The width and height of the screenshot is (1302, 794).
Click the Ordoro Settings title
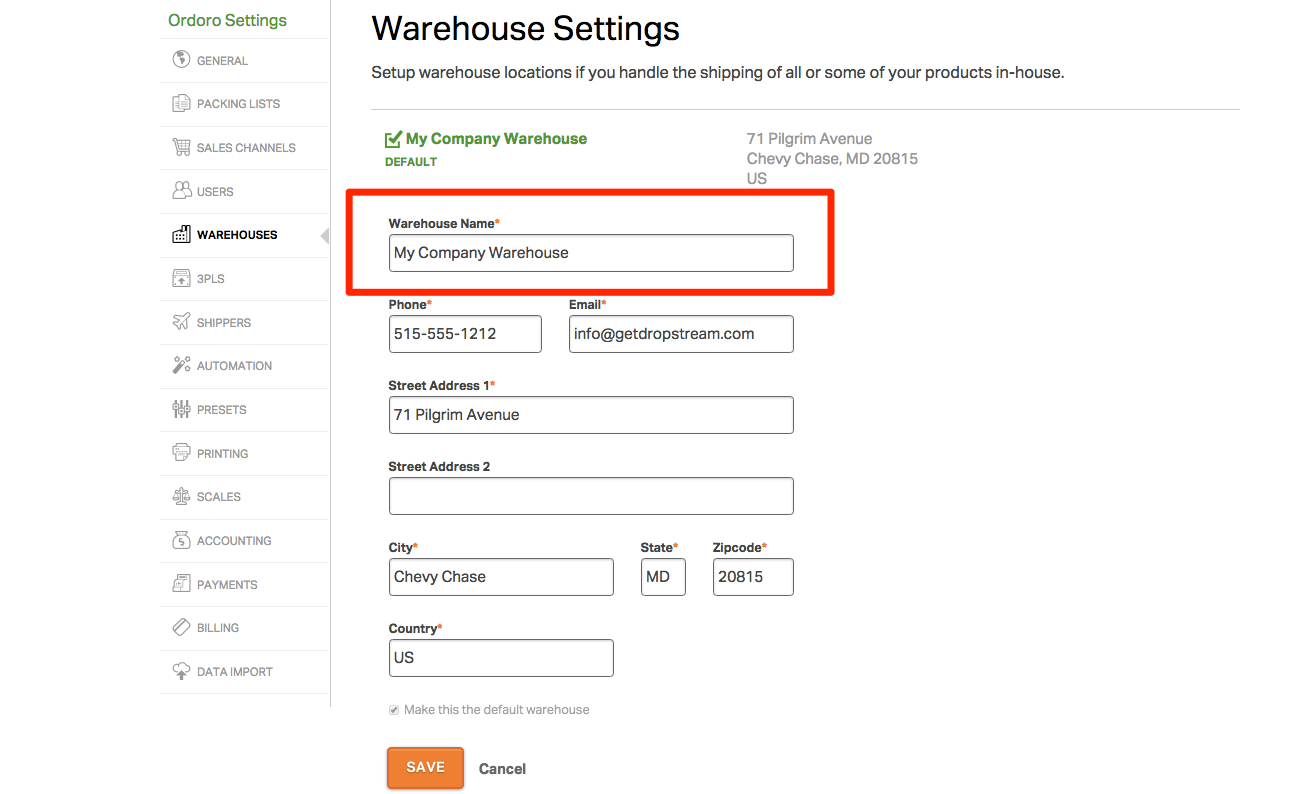[227, 20]
